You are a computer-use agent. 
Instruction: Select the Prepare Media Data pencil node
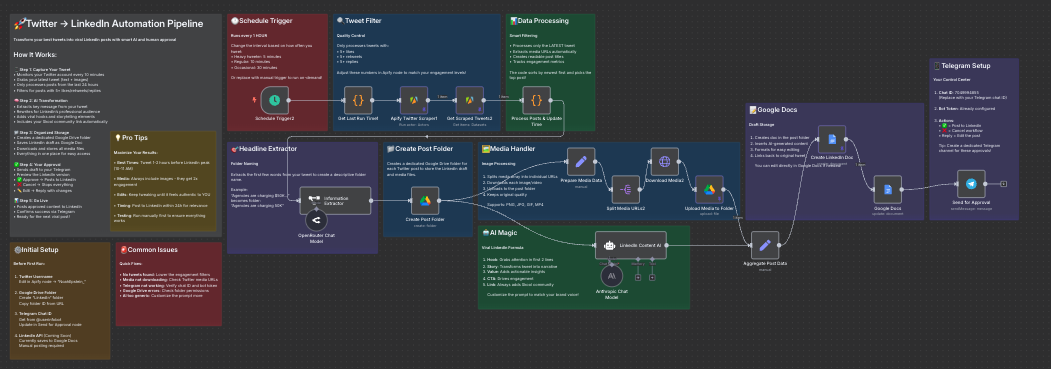point(581,161)
